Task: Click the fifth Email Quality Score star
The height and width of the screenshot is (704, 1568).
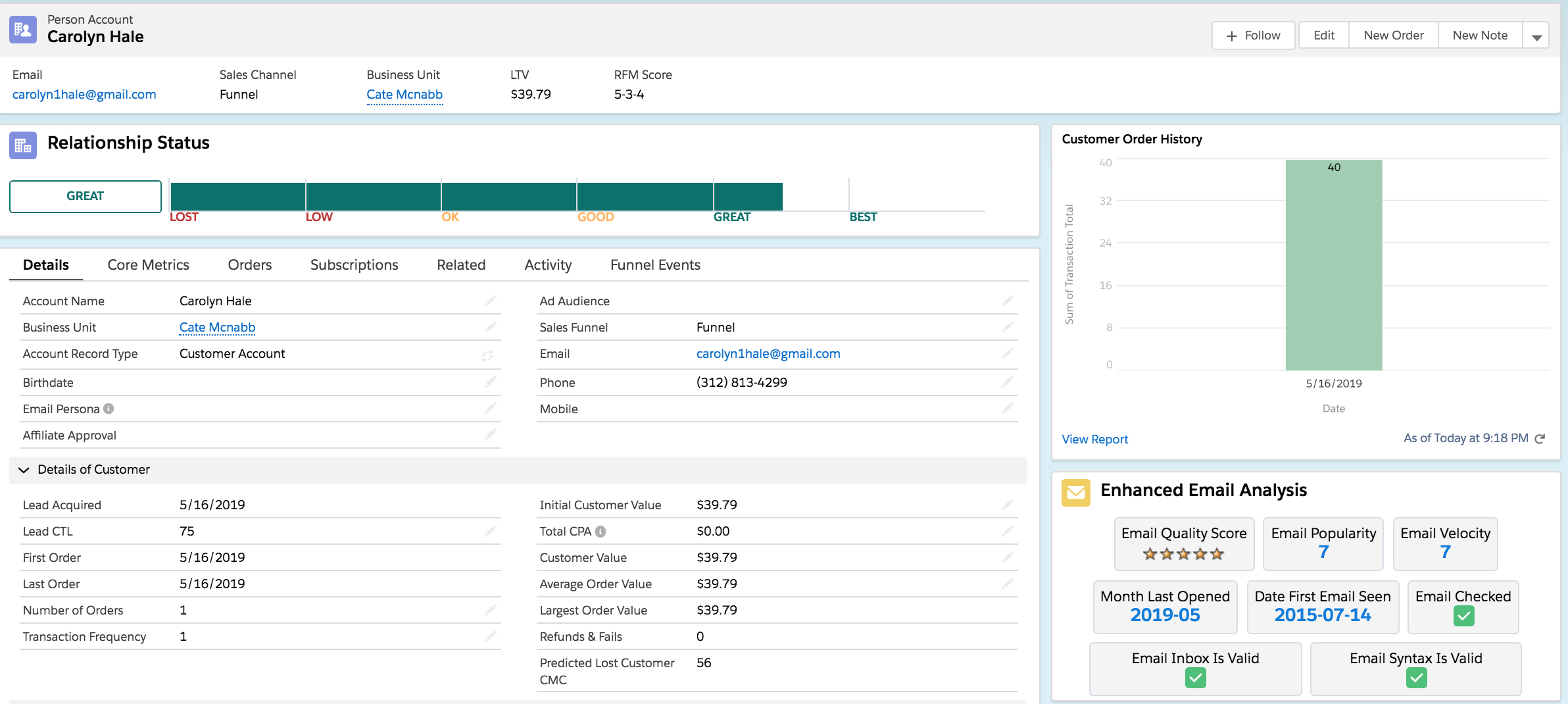Action: pyautogui.click(x=1215, y=553)
